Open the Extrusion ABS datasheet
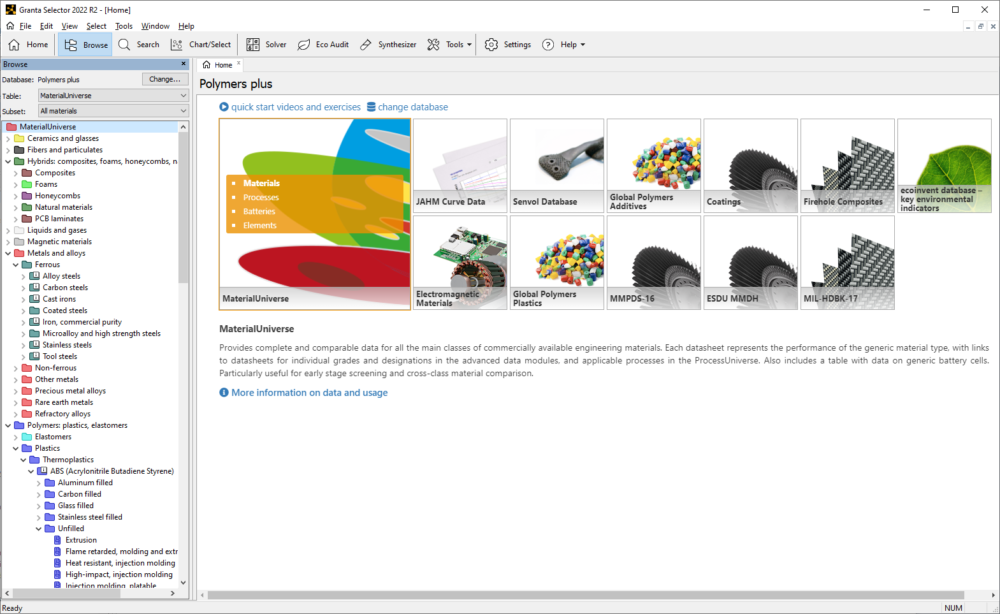 [x=81, y=540]
